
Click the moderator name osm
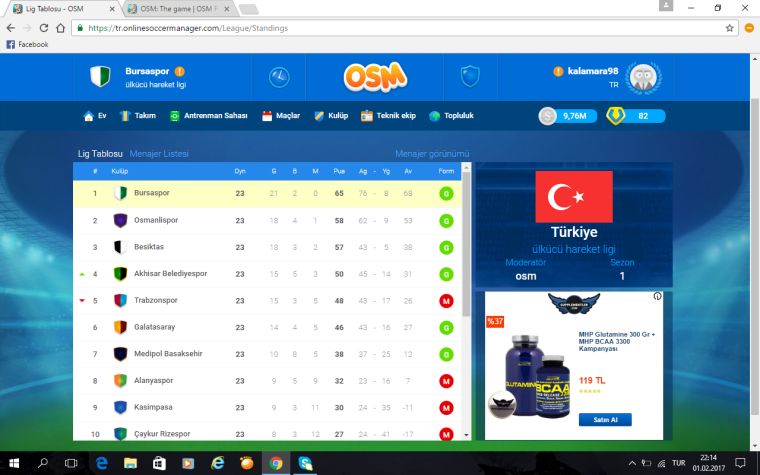coord(525,276)
